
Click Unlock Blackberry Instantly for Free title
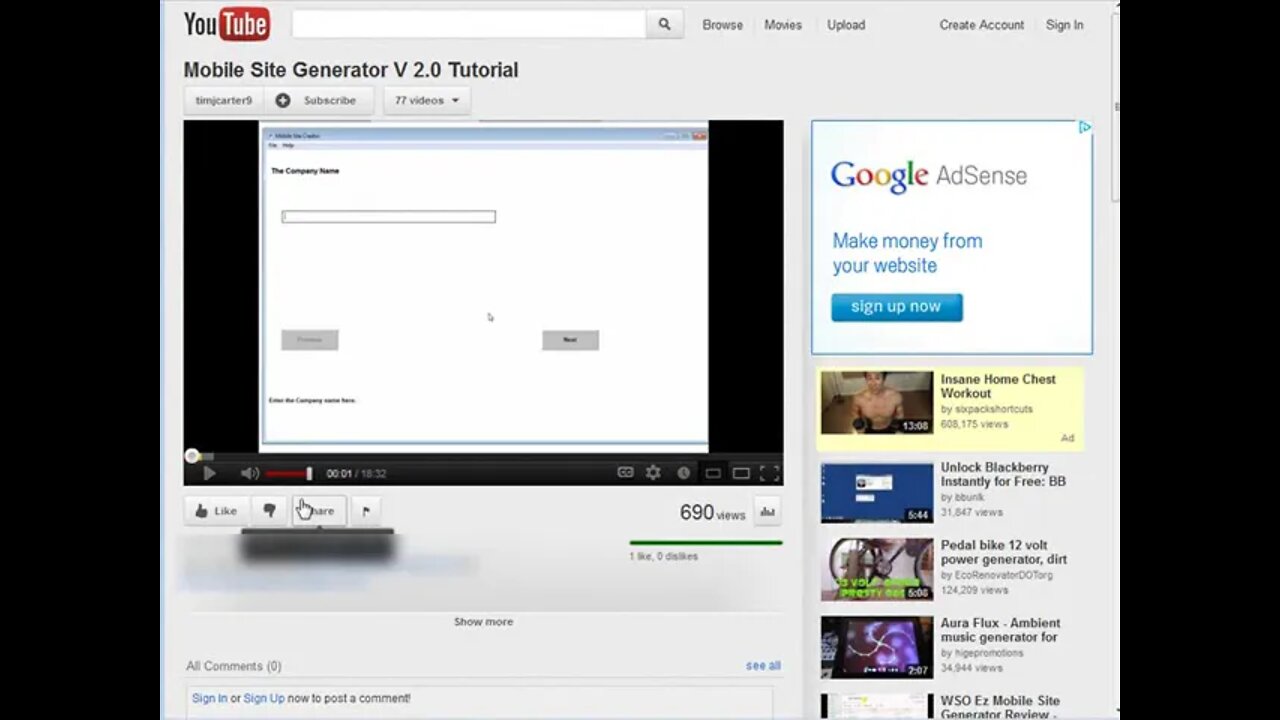point(1003,474)
